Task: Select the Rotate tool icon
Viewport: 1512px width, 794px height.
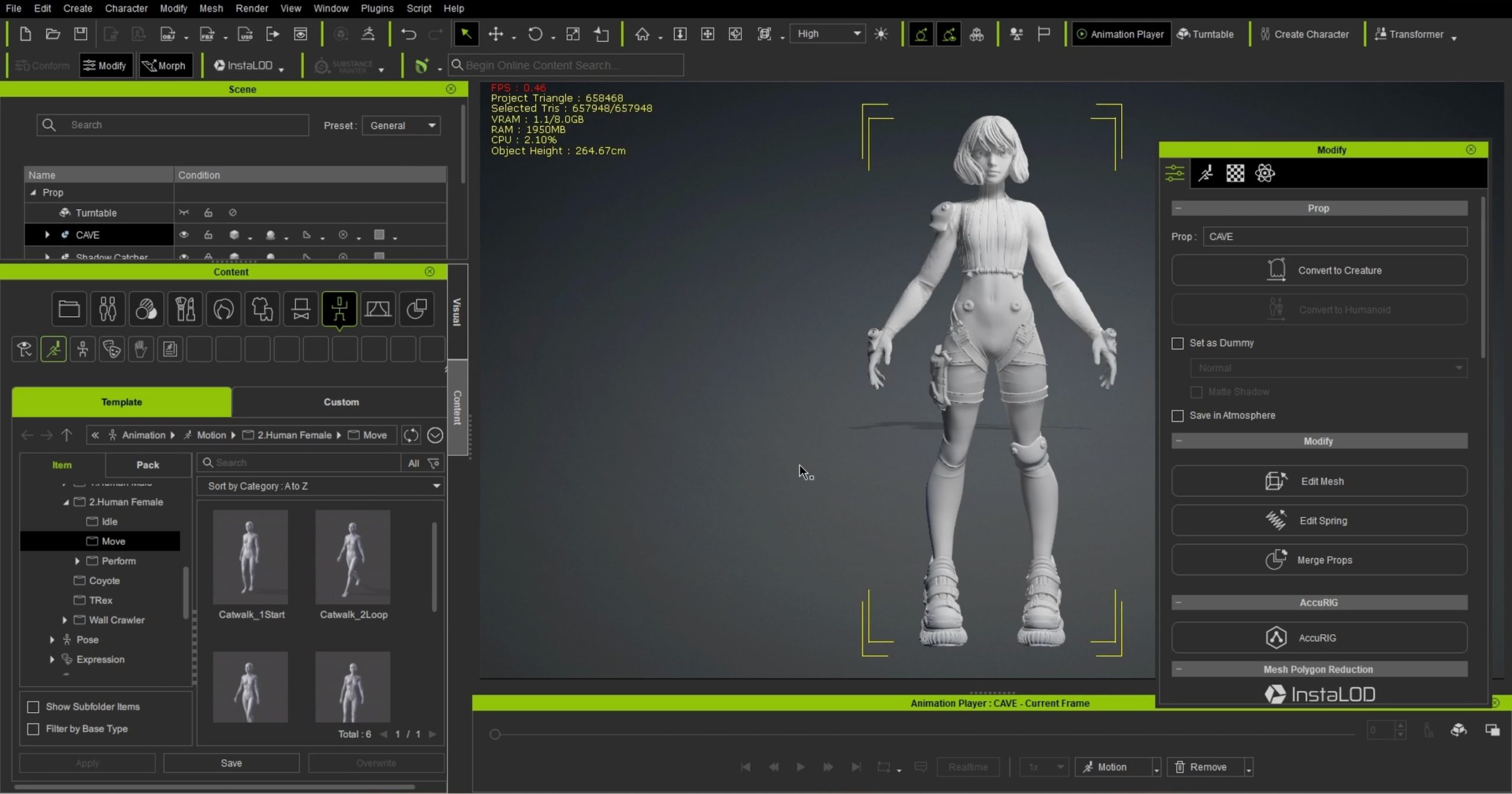Action: (x=535, y=34)
